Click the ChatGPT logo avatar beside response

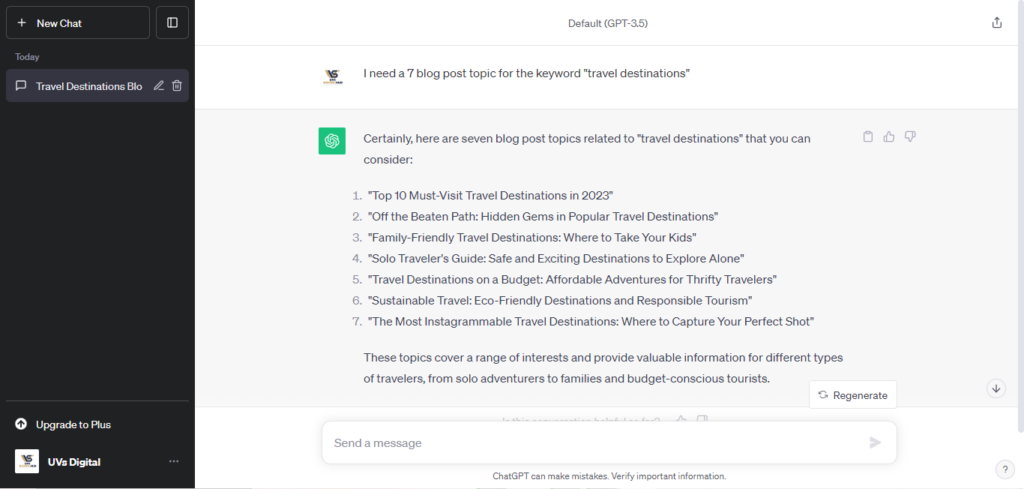coord(332,141)
